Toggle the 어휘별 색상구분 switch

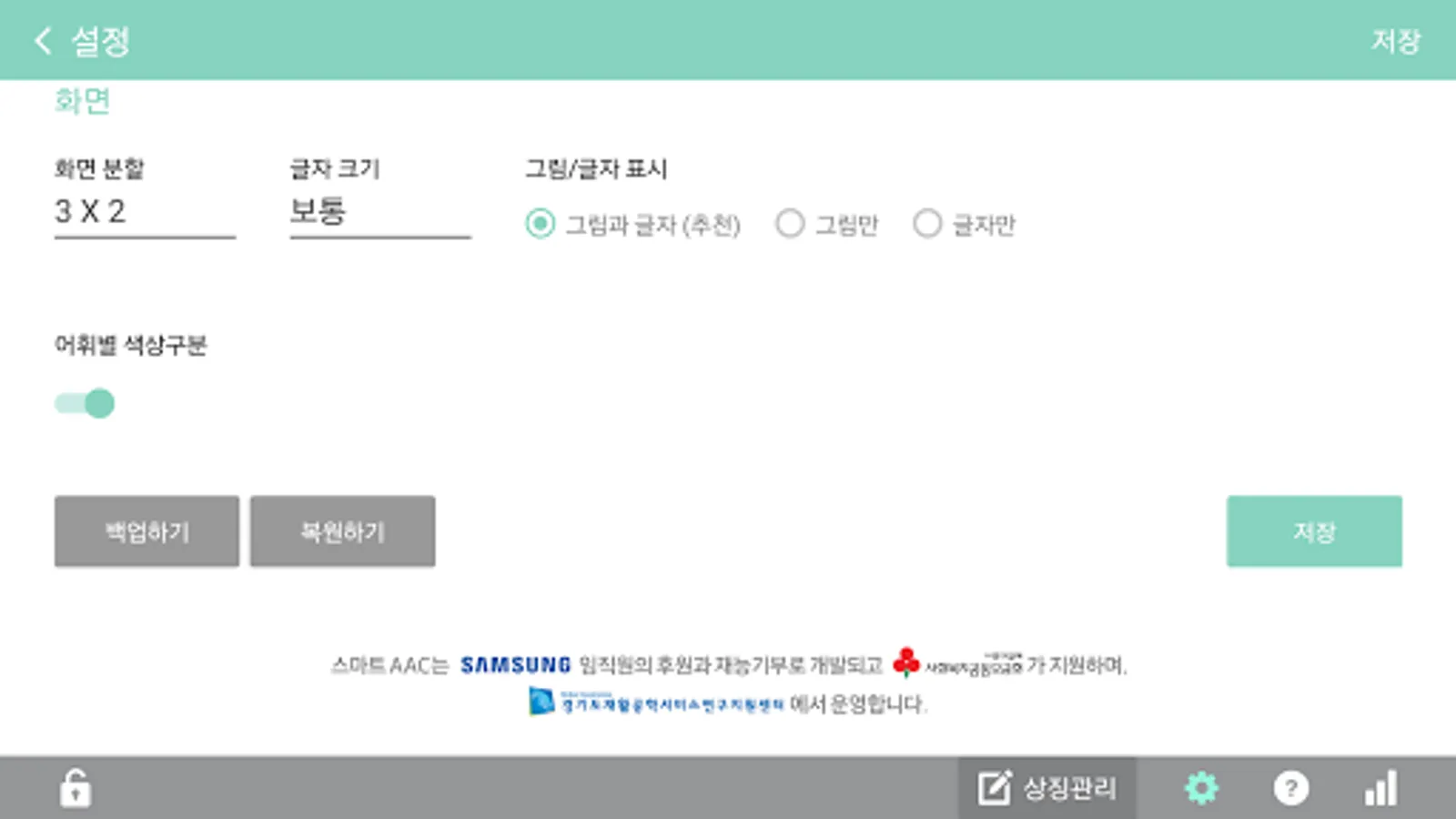click(85, 403)
